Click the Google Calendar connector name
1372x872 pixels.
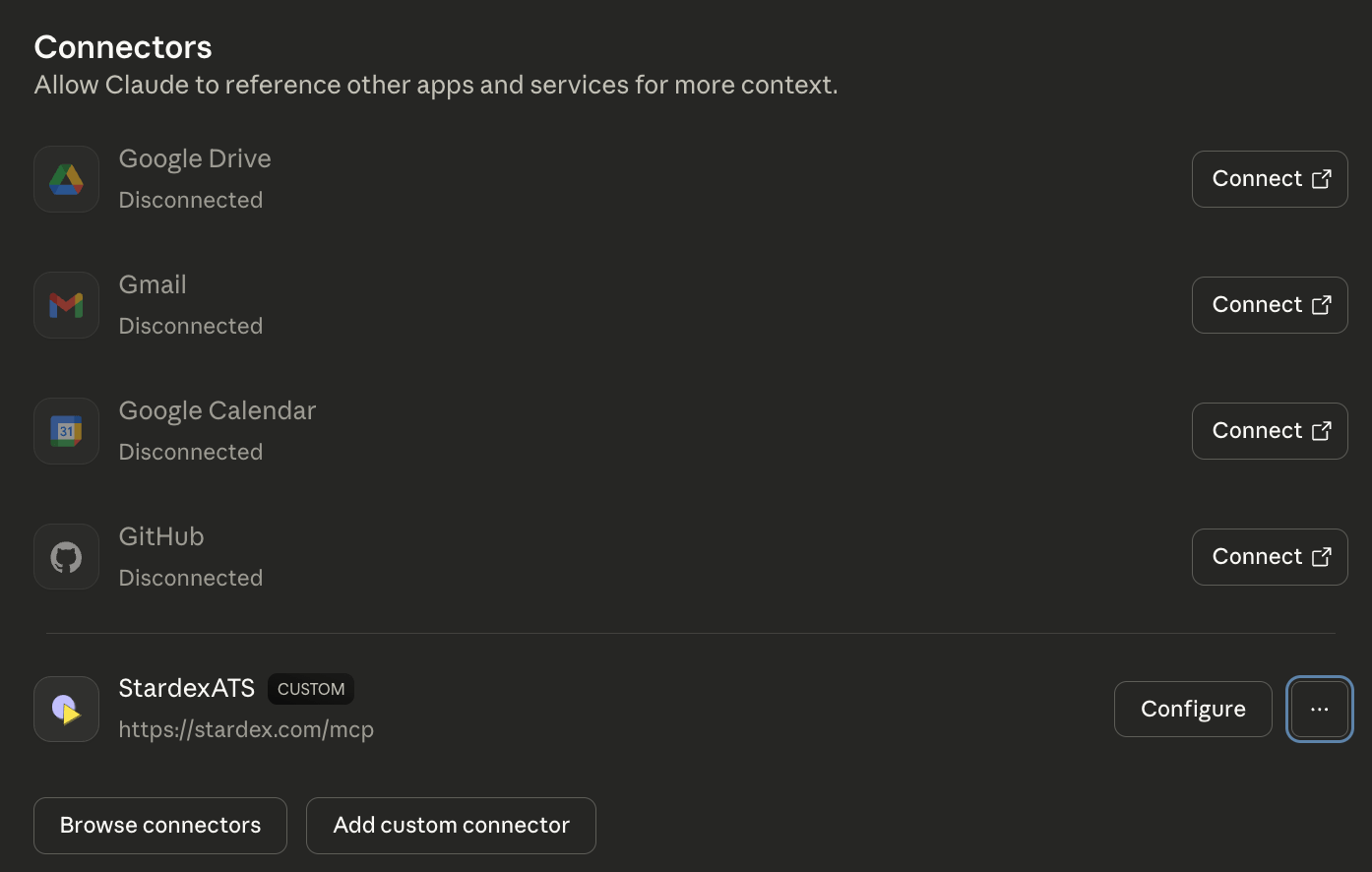218,410
